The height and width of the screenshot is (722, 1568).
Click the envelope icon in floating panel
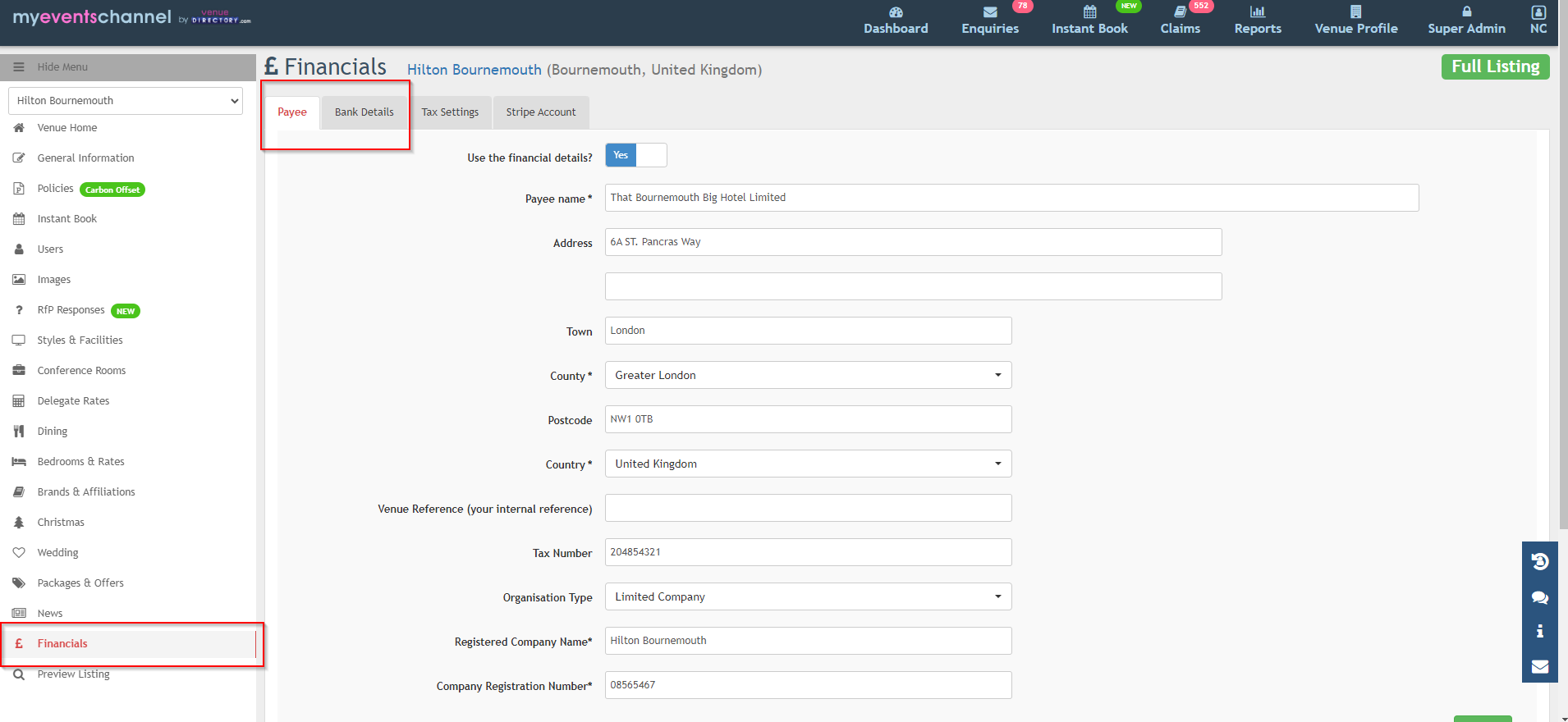click(1540, 666)
